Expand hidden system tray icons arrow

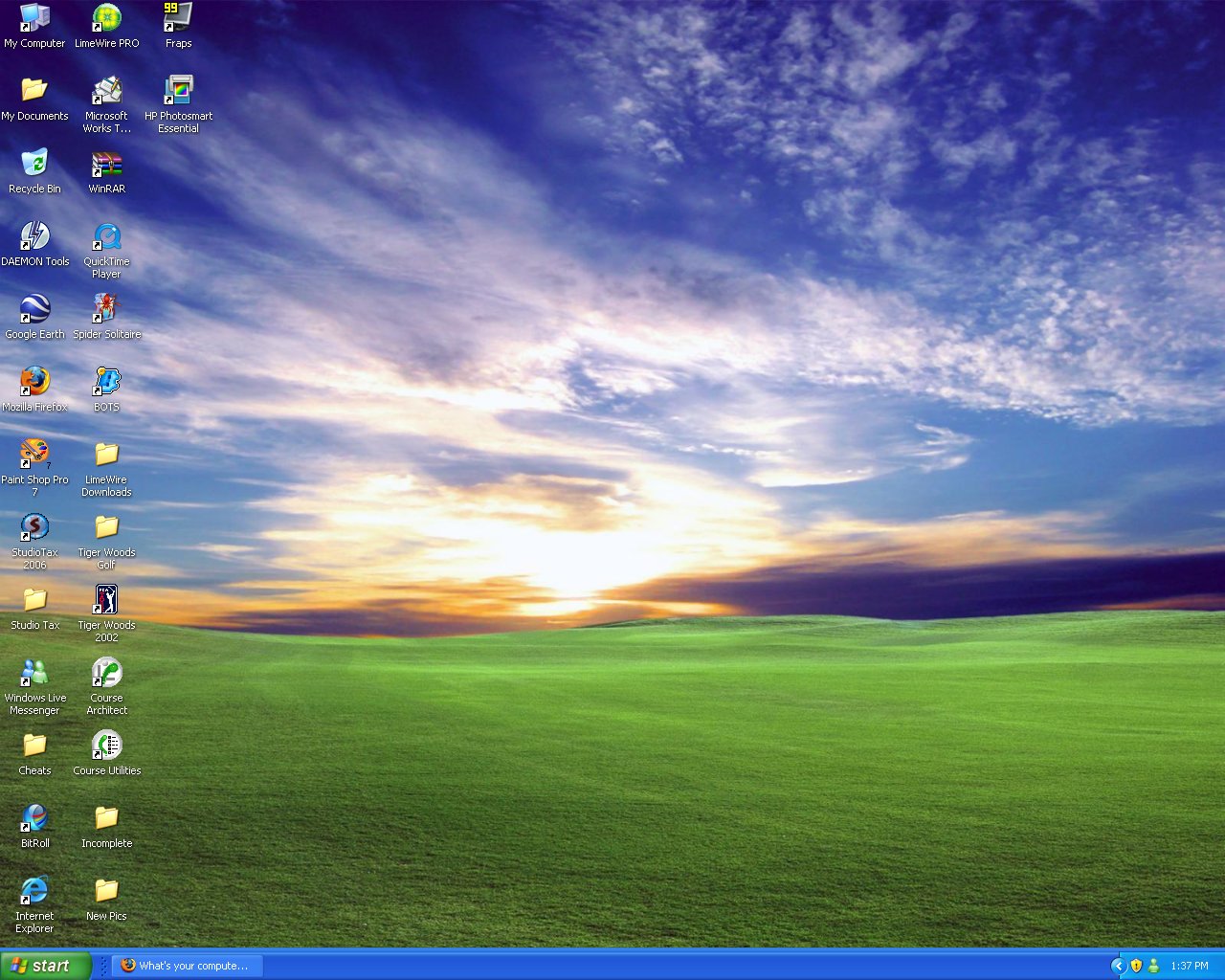click(1118, 966)
